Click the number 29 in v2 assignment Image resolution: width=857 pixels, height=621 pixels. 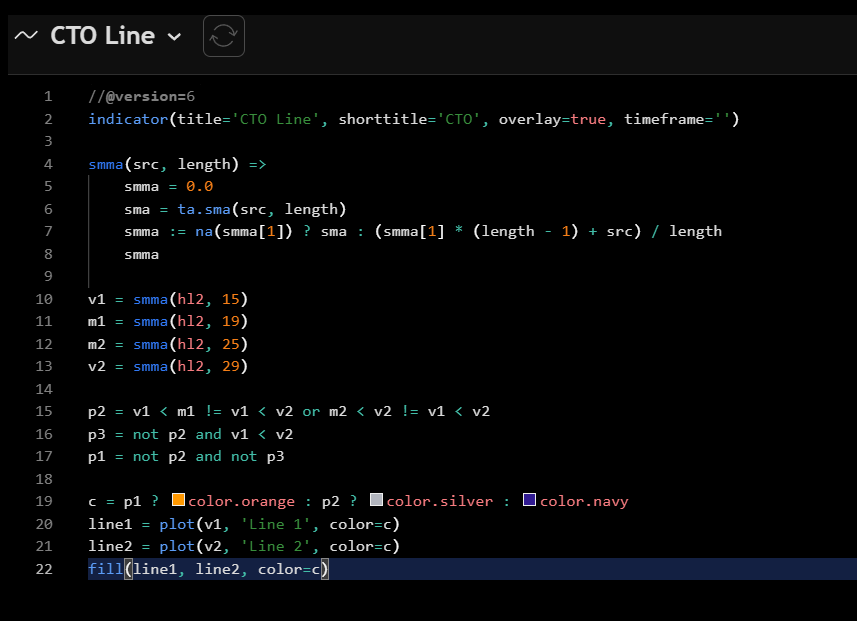point(231,366)
